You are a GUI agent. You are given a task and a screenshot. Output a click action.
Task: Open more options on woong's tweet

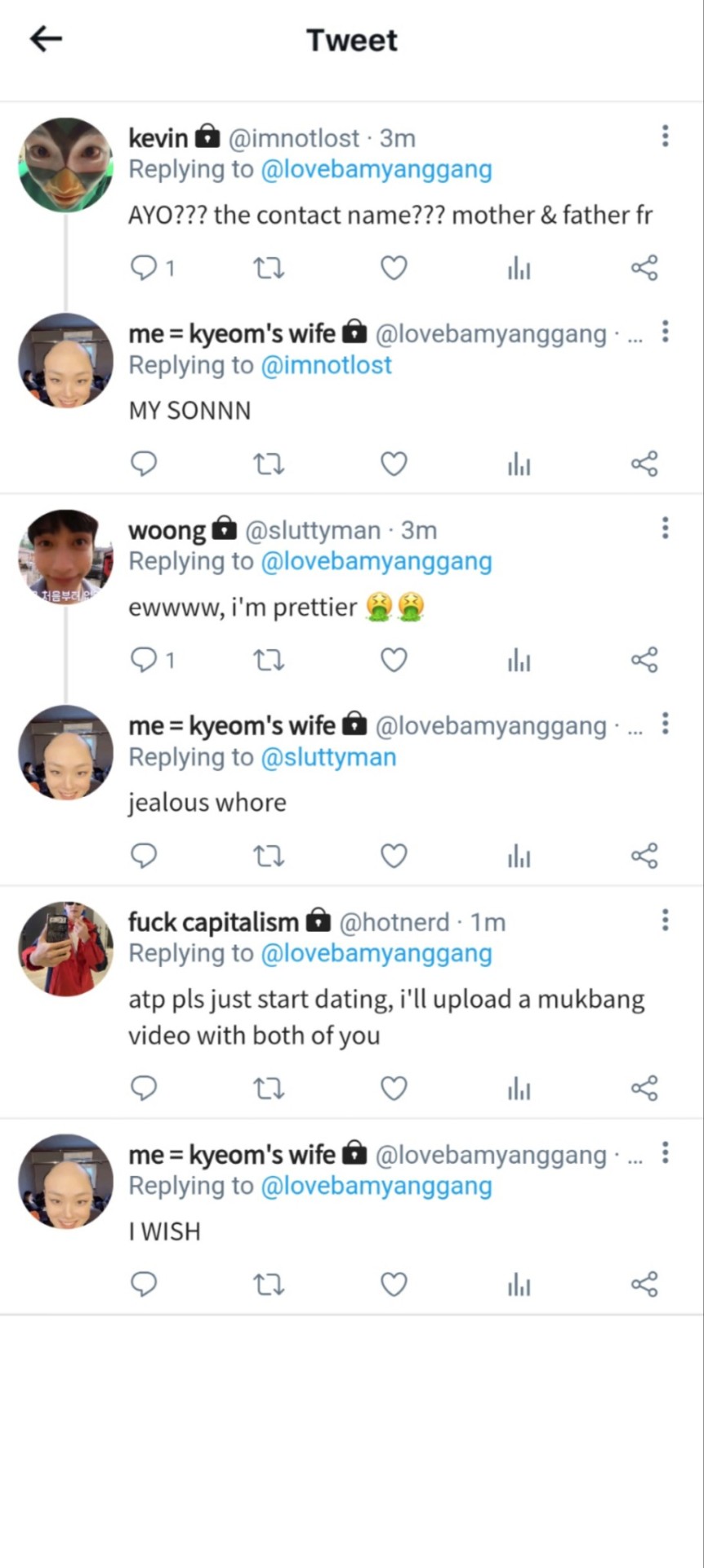[666, 528]
